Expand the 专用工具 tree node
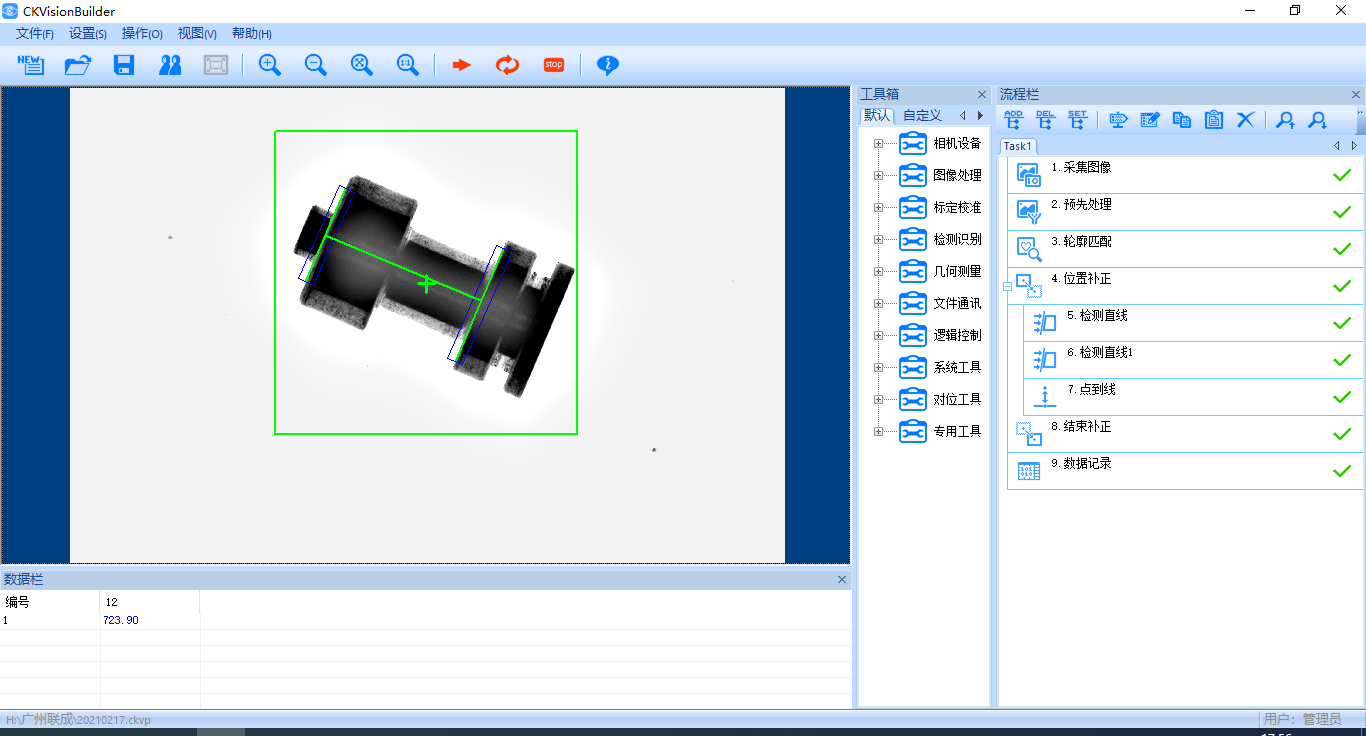Viewport: 1366px width, 736px height. [x=878, y=431]
